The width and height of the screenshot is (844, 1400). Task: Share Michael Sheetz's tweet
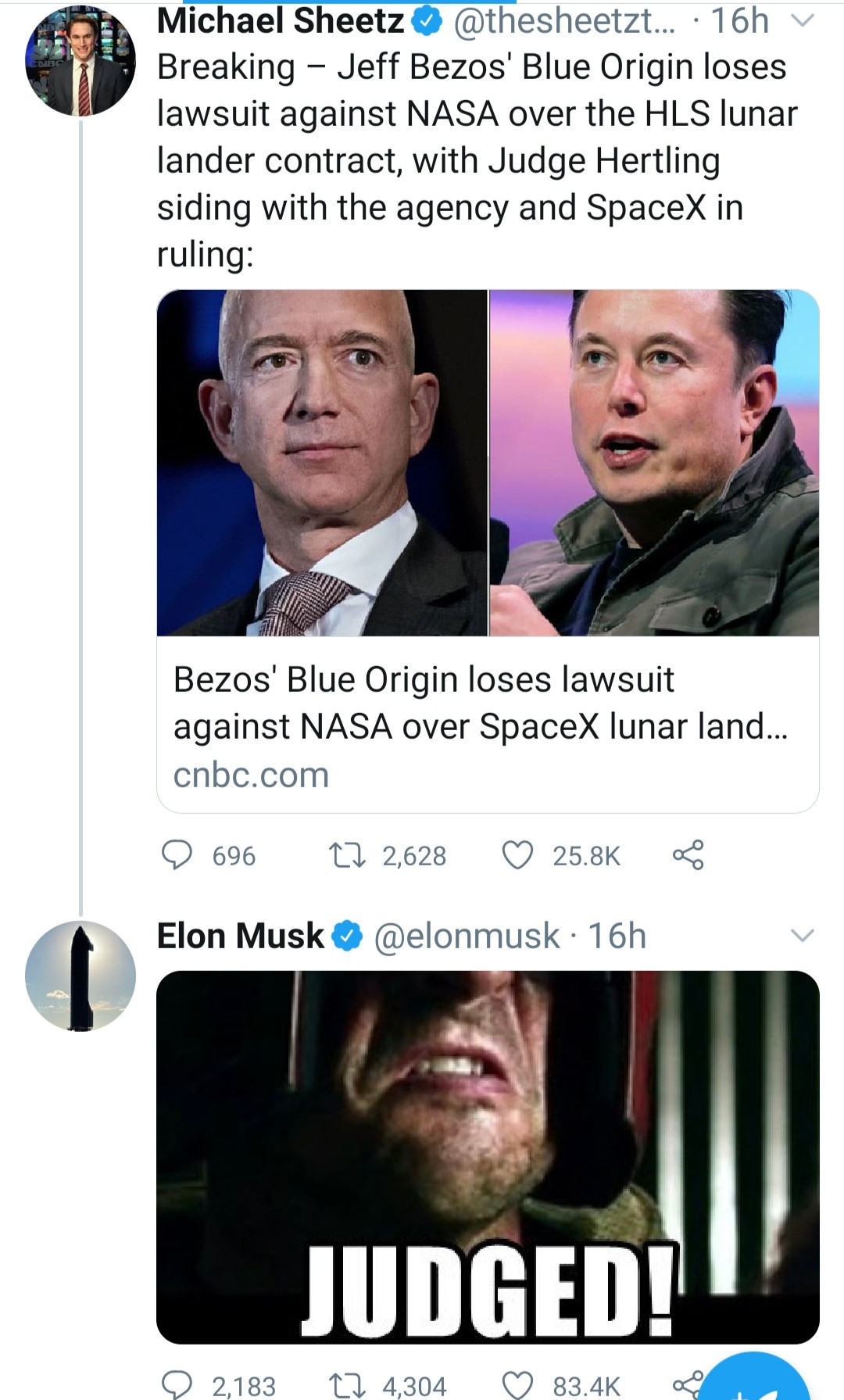click(688, 855)
